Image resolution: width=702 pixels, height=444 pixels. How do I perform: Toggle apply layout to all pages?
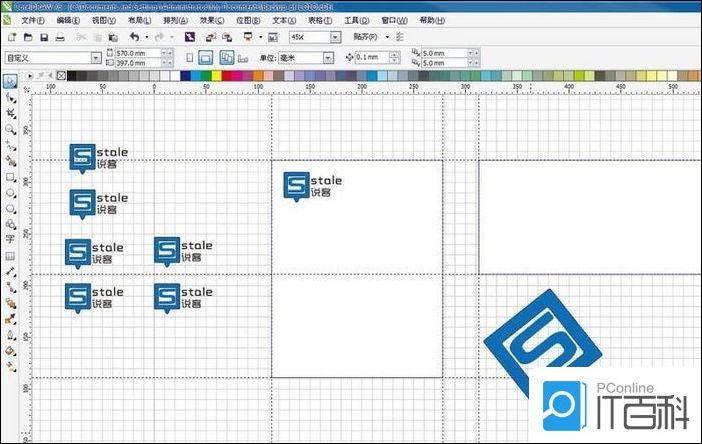pyautogui.click(x=227, y=58)
